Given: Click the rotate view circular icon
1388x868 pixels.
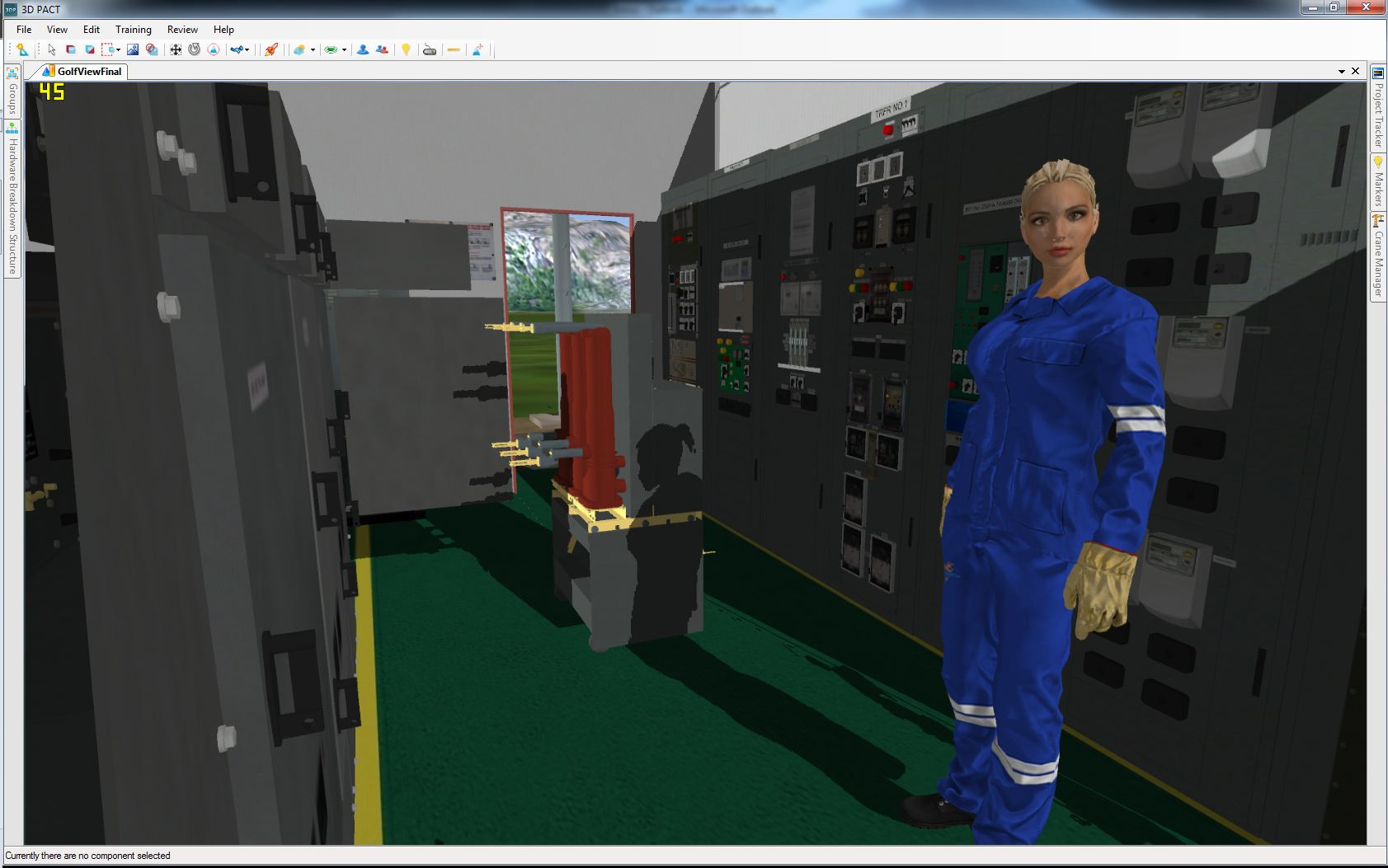Looking at the screenshot, I should tap(195, 49).
